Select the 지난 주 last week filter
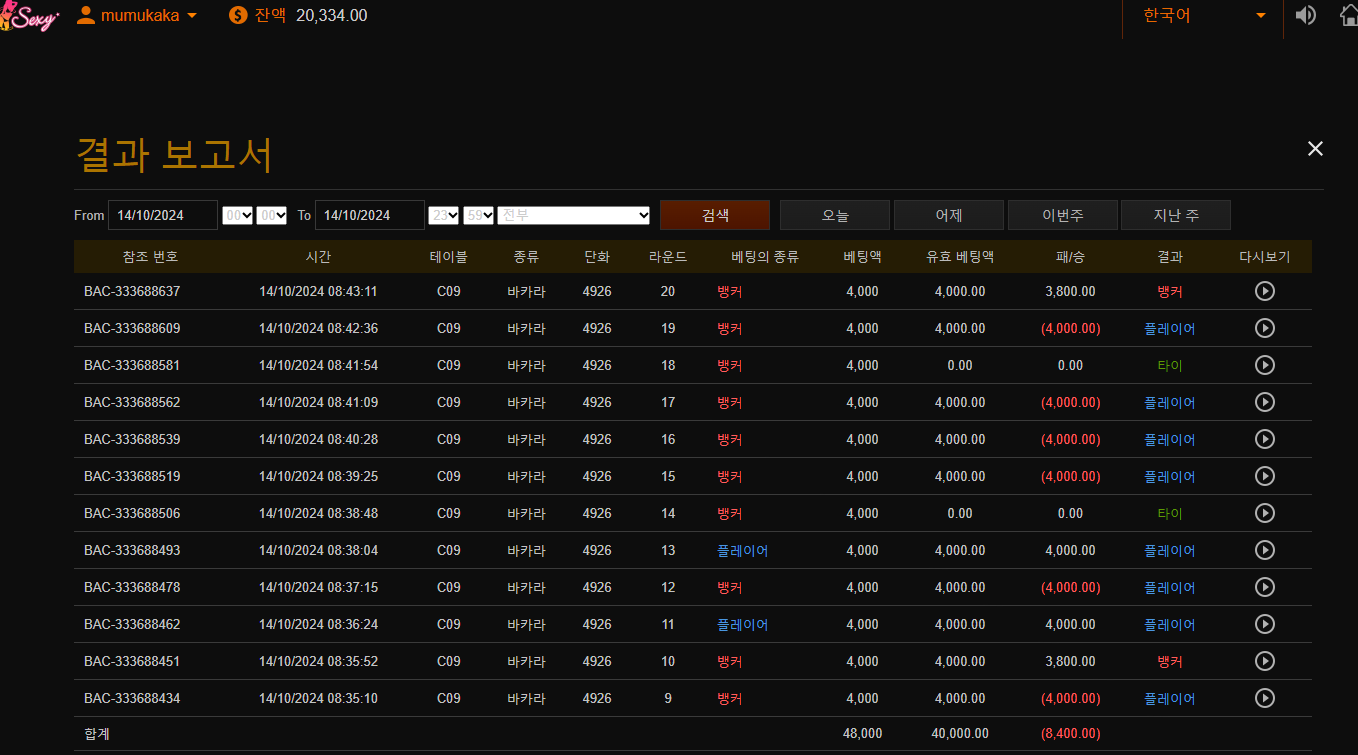Image resolution: width=1358 pixels, height=755 pixels. point(1175,215)
